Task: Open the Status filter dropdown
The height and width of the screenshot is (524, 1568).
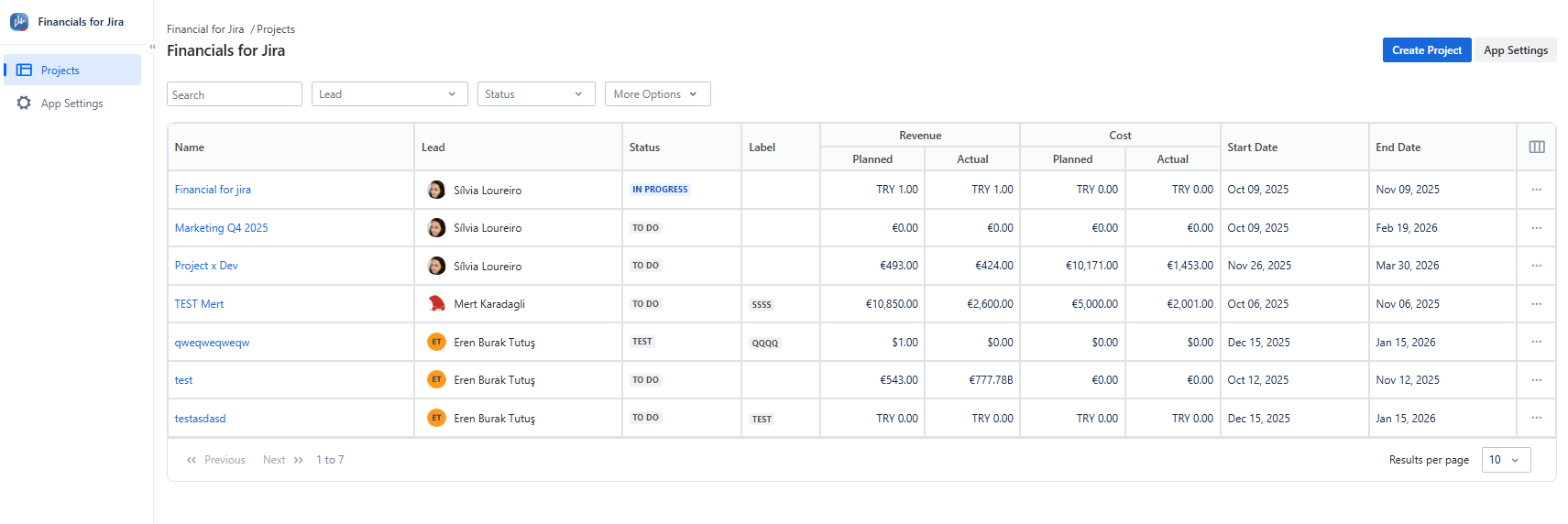Action: 536,94
